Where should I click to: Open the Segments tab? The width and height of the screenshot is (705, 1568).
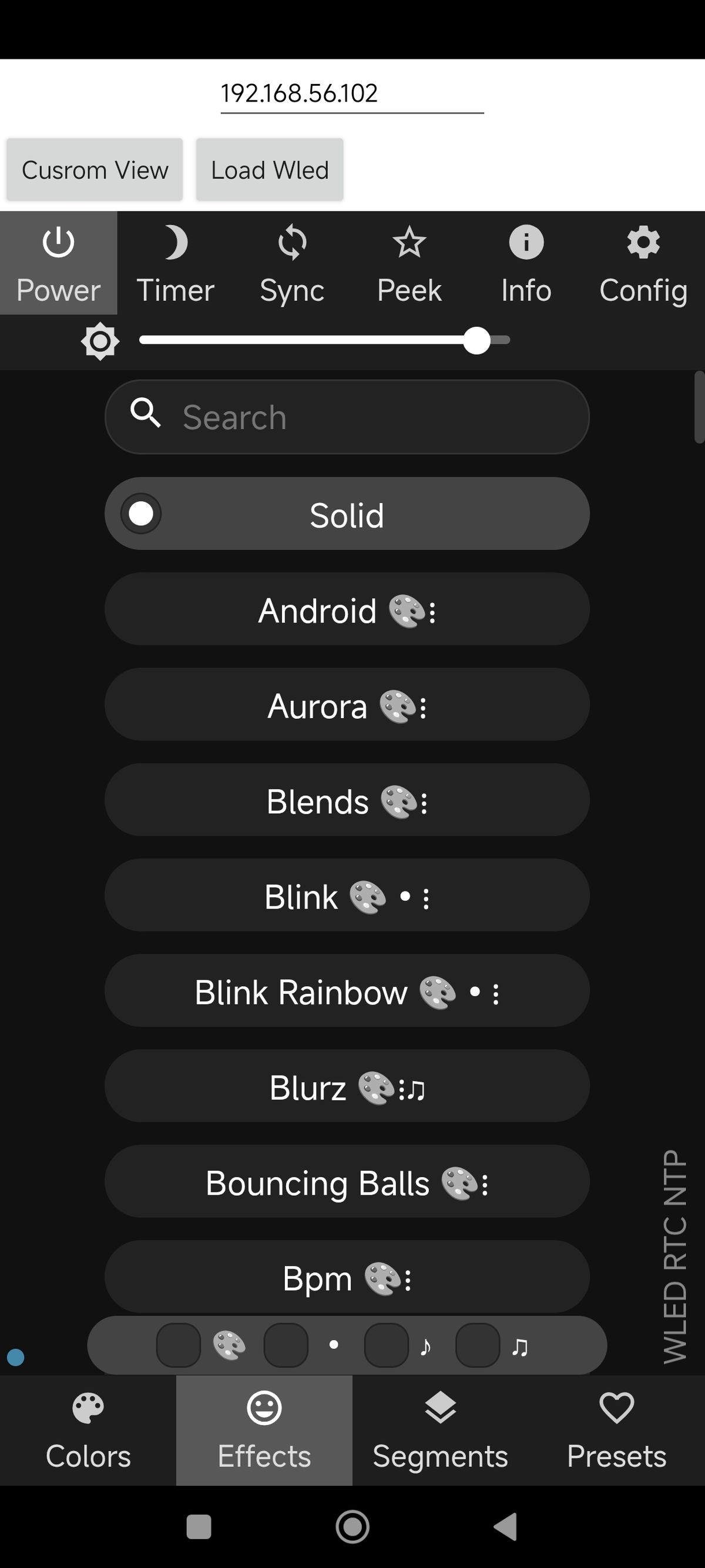point(441,1430)
